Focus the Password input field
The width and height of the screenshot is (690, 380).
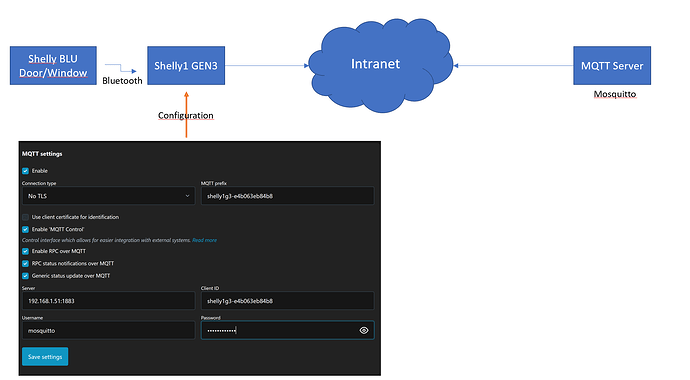click(x=287, y=330)
